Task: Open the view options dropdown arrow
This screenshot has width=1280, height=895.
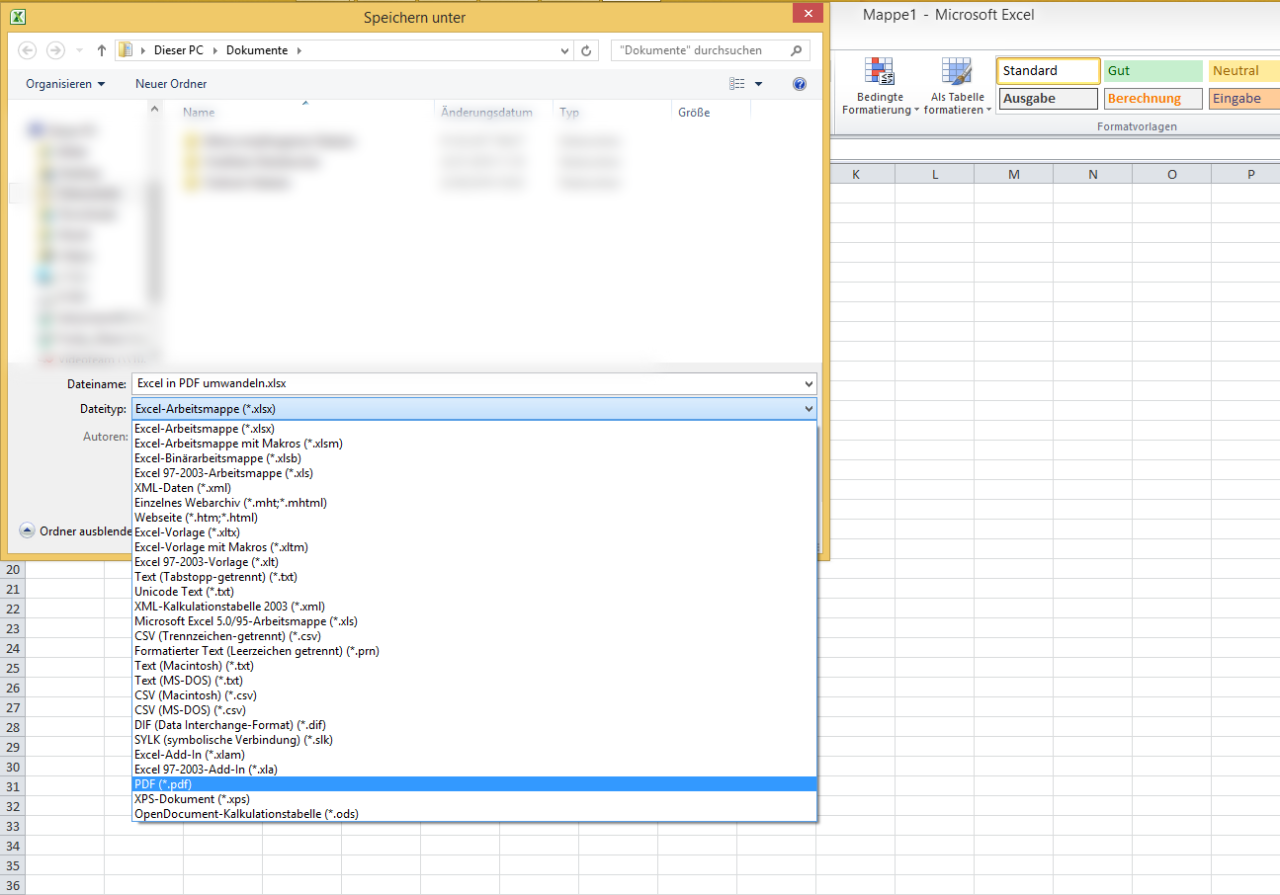Action: pos(759,84)
